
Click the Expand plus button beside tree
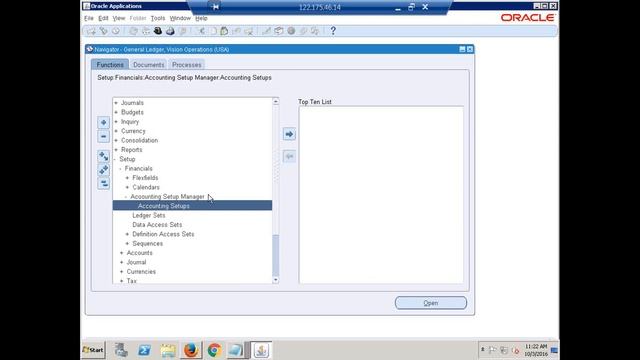pos(104,122)
